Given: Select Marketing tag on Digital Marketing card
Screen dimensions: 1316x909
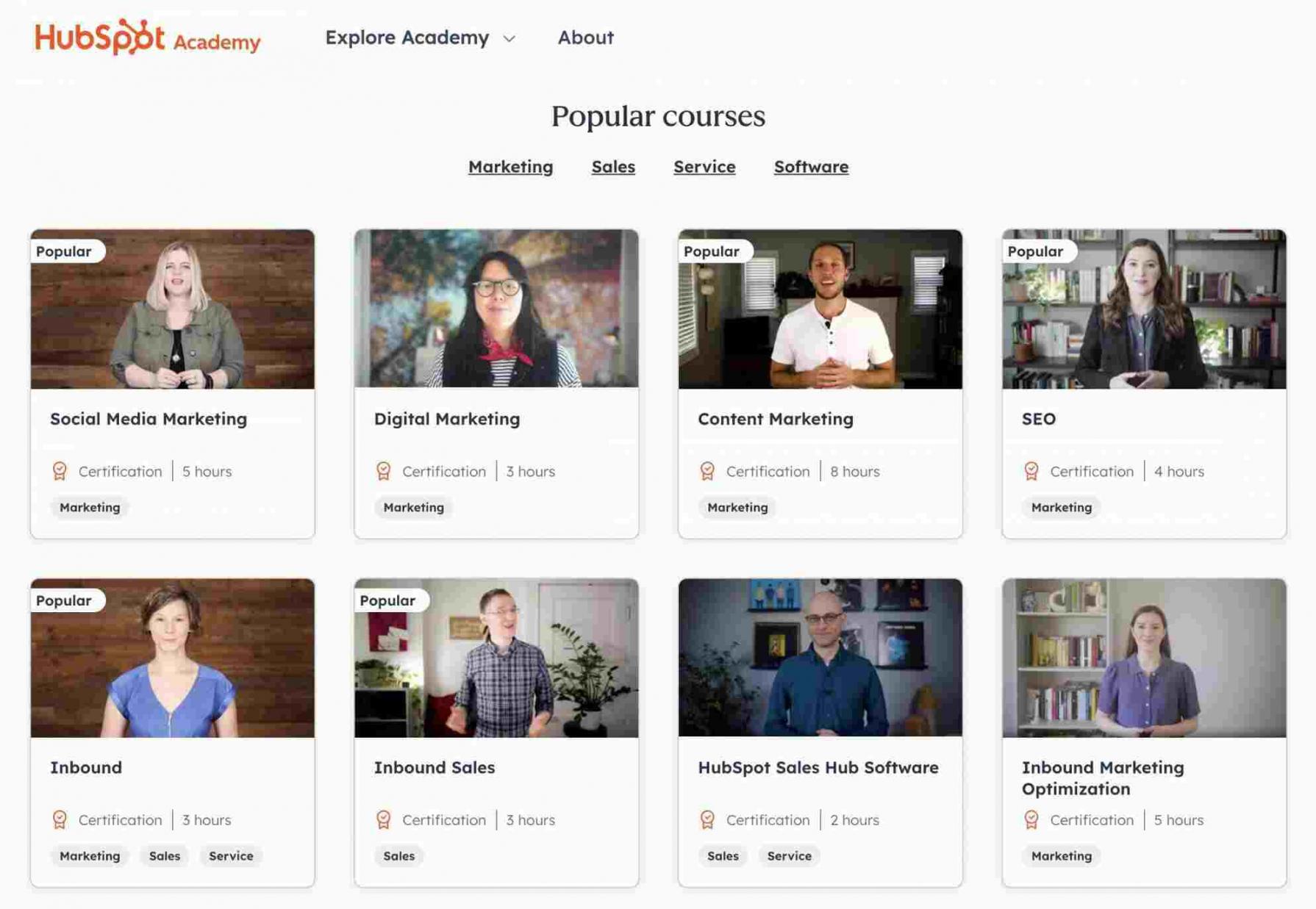Looking at the screenshot, I should pyautogui.click(x=414, y=507).
